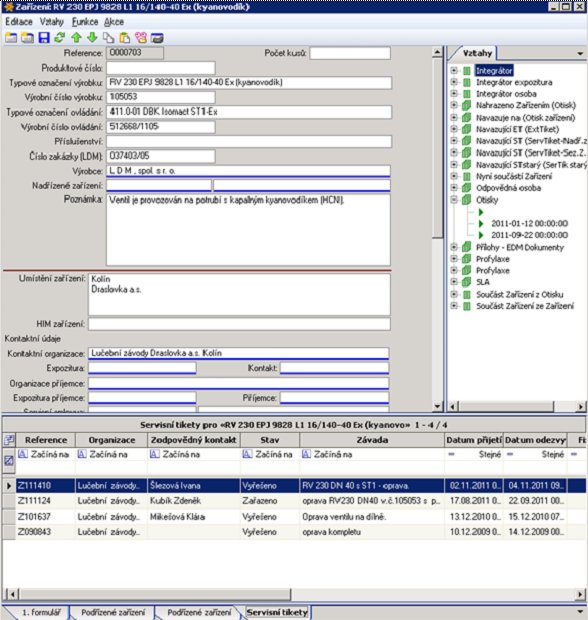Select Nyní součástí Zařízení tree item

click(x=514, y=176)
